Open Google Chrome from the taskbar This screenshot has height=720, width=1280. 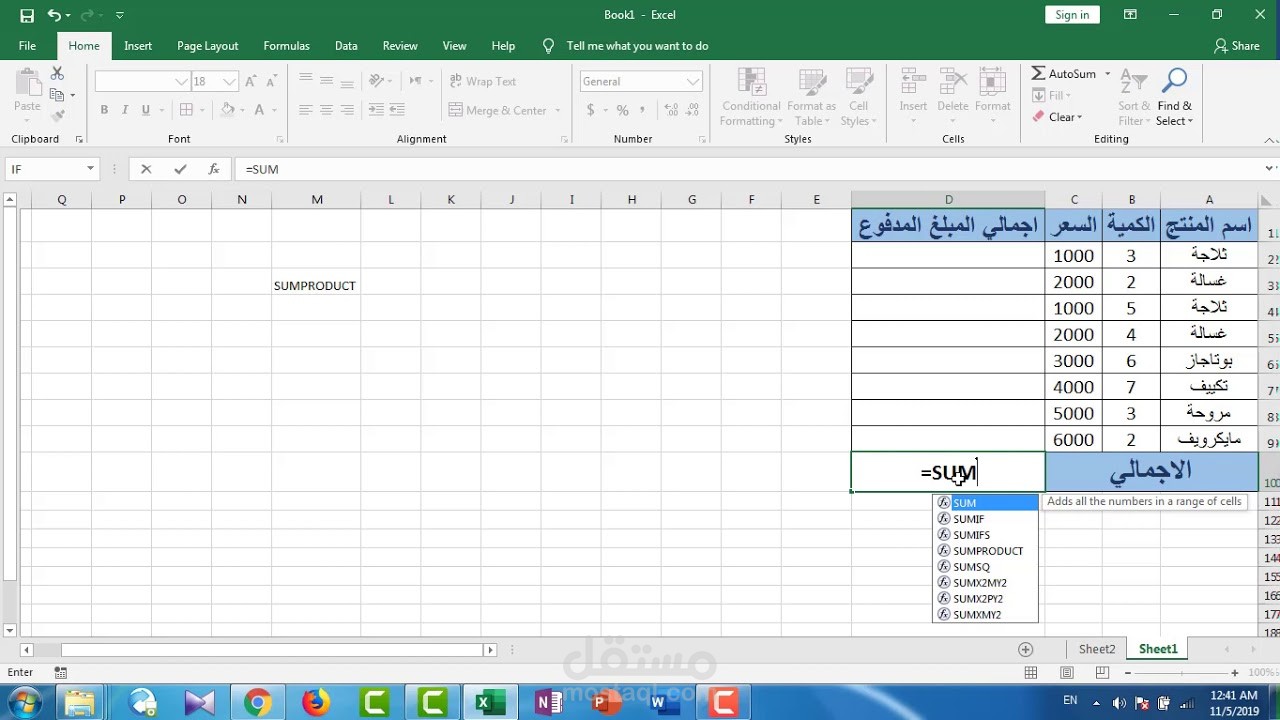(257, 703)
